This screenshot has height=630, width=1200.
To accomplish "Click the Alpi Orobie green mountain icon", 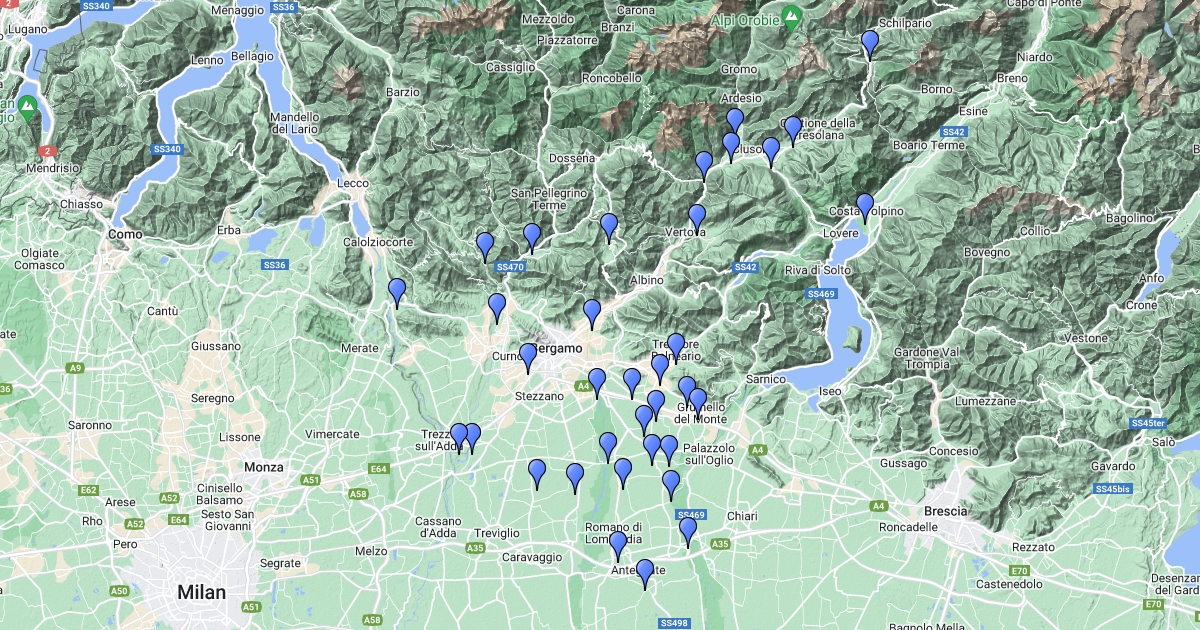I will (x=791, y=18).
